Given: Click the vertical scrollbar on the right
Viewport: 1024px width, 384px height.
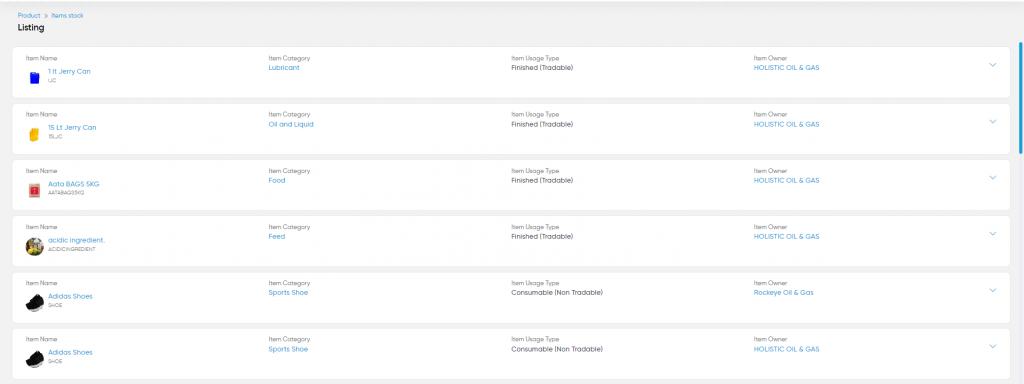Looking at the screenshot, I should point(1021,98).
